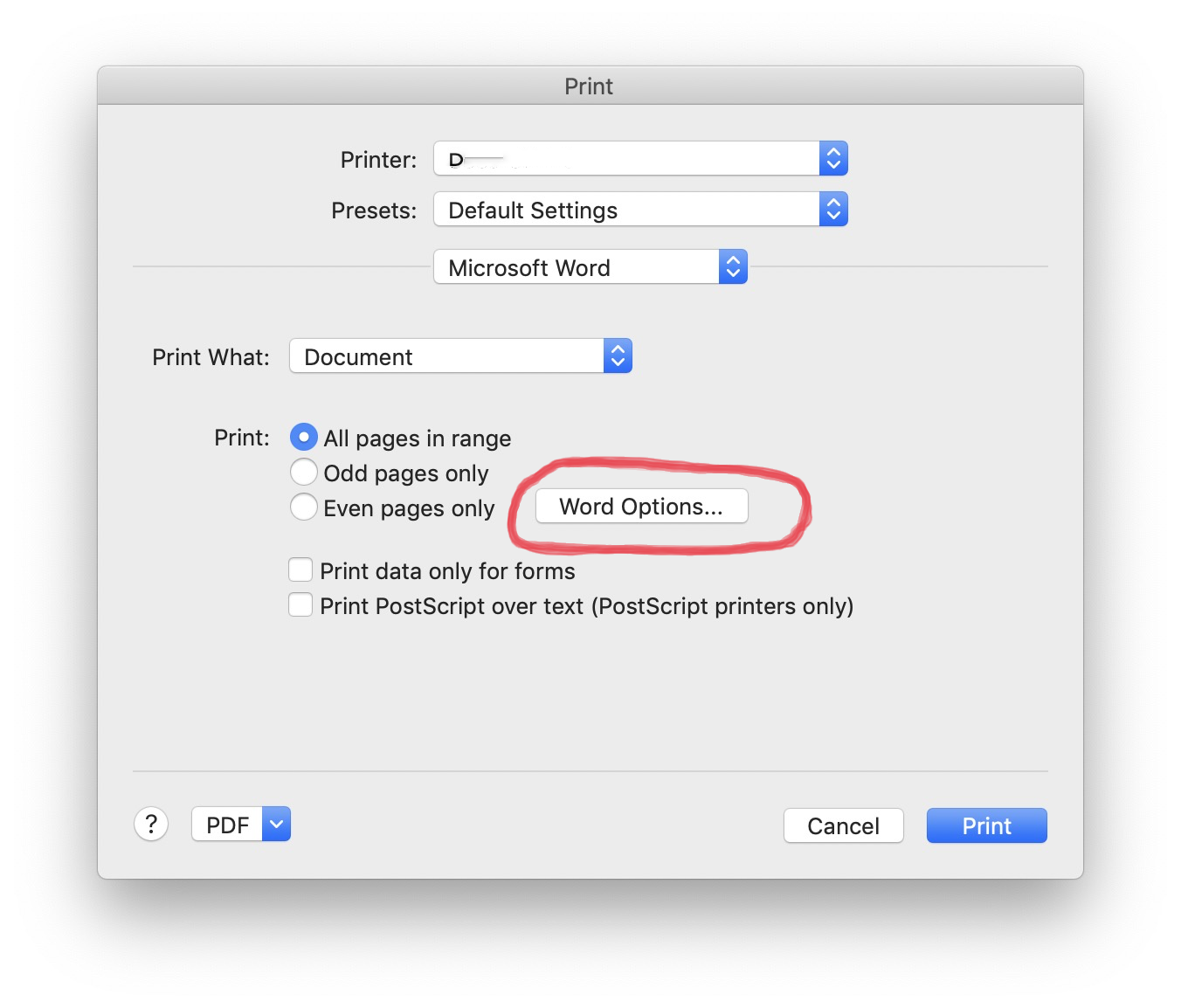Click the Document selector stepper arrows

click(618, 356)
